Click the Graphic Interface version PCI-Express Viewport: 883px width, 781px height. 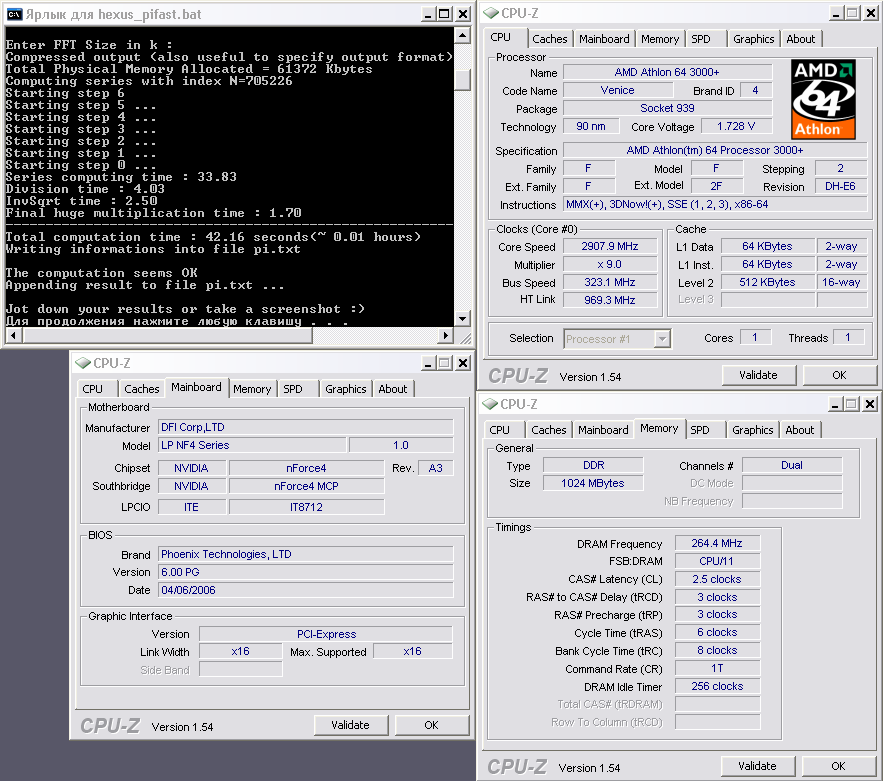(326, 635)
